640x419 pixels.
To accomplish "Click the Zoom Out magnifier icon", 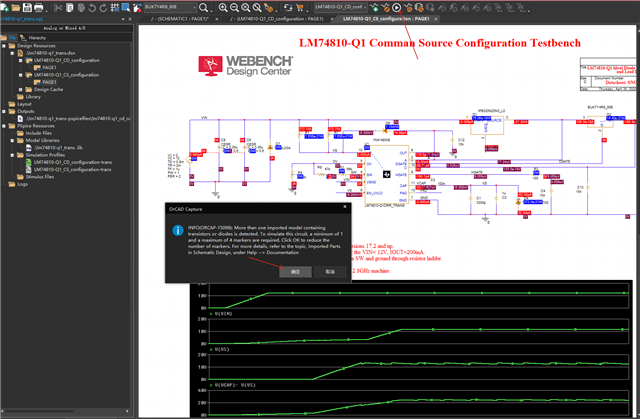I will pyautogui.click(x=234, y=7).
